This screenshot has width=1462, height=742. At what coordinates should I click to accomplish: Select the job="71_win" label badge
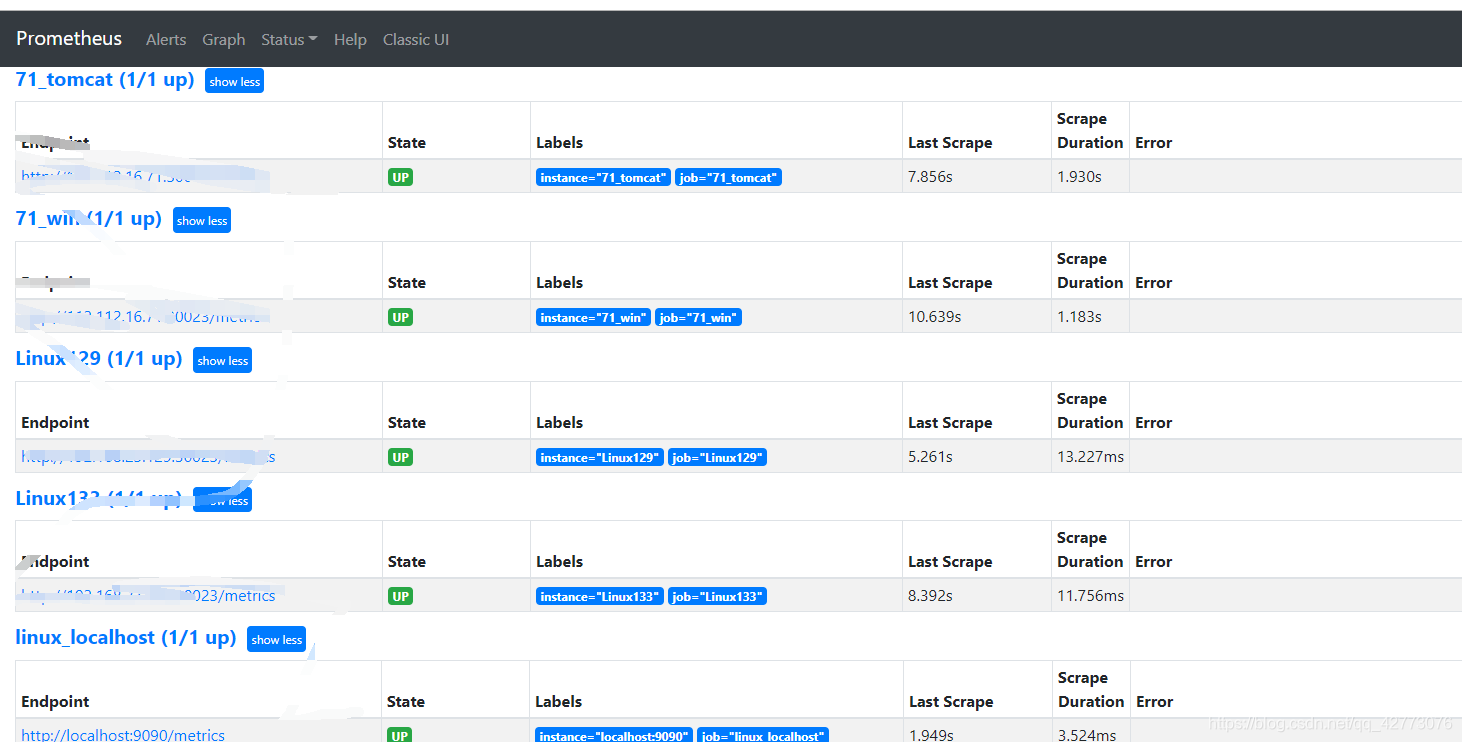pos(698,317)
